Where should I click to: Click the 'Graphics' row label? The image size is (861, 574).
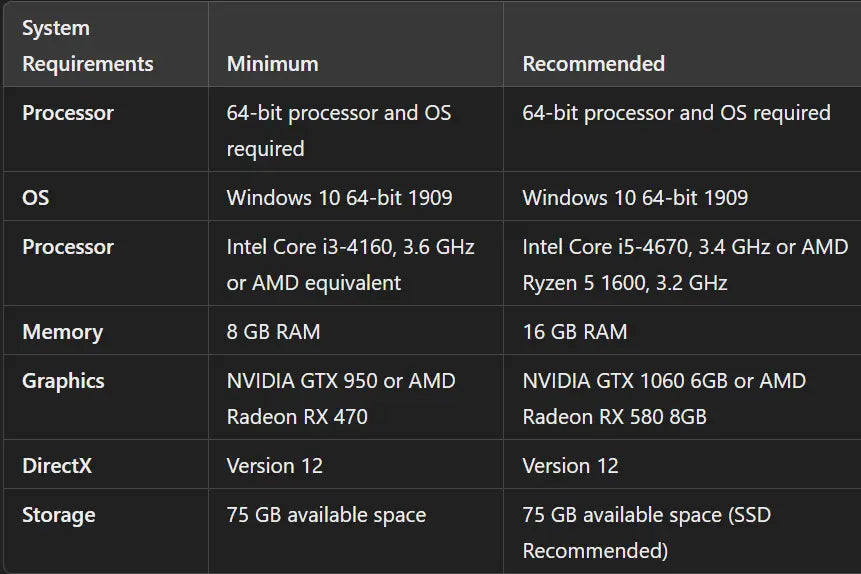pyautogui.click(x=63, y=381)
